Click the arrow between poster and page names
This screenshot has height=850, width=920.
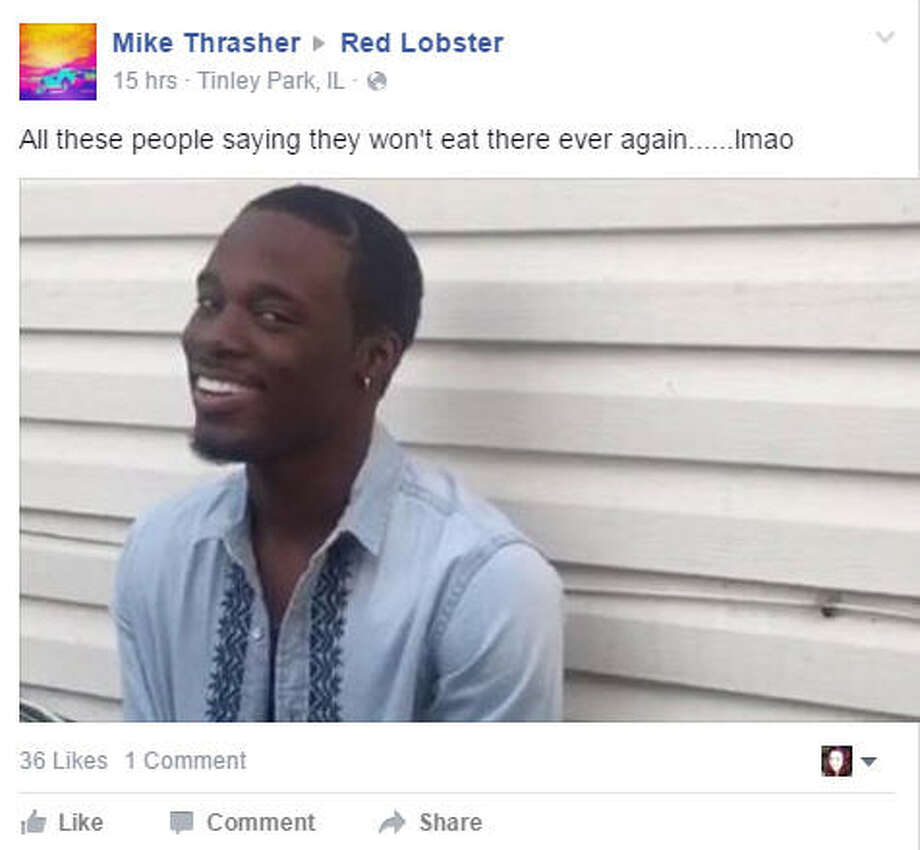[x=319, y=43]
